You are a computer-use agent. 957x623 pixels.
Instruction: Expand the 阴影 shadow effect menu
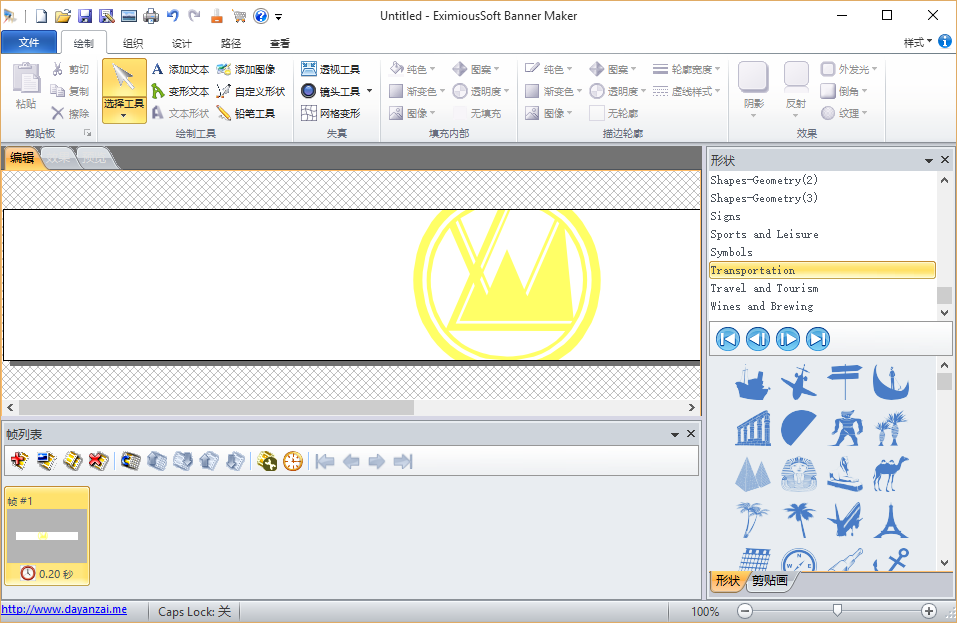[x=753, y=90]
